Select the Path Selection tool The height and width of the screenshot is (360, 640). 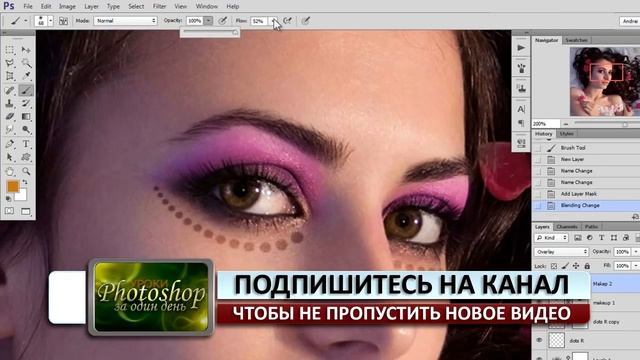(x=9, y=157)
